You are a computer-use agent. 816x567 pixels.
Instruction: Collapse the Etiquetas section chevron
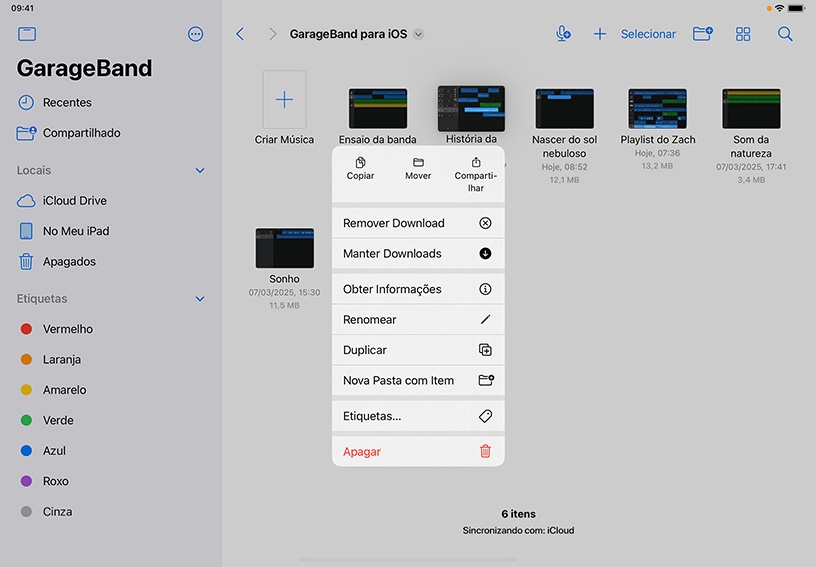click(x=200, y=299)
